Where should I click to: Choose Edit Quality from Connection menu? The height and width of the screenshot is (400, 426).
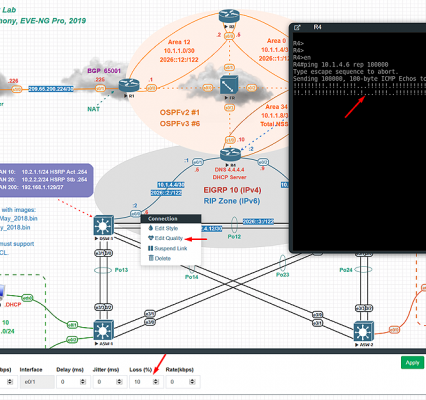click(168, 238)
